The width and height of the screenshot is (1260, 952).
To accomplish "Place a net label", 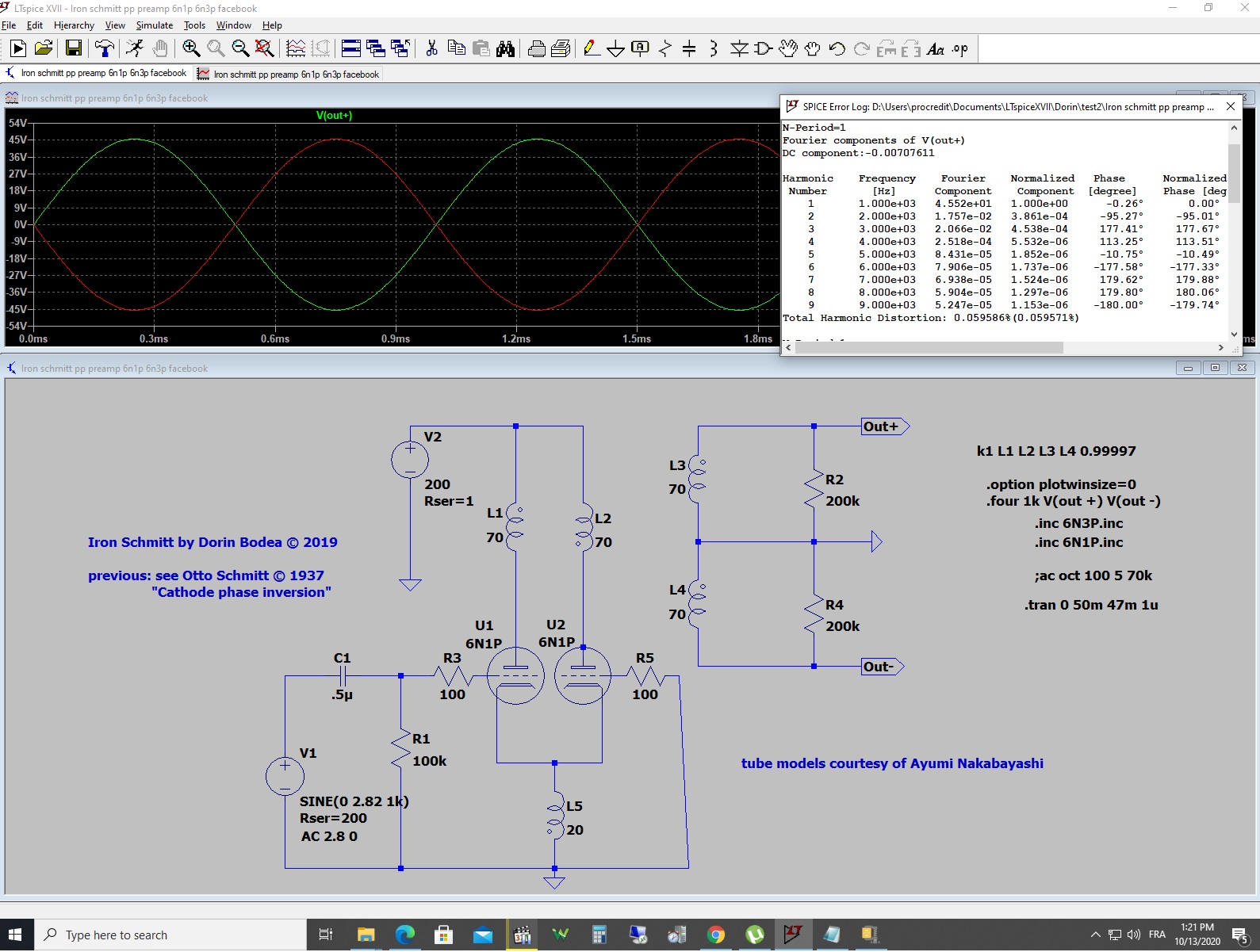I will click(640, 49).
